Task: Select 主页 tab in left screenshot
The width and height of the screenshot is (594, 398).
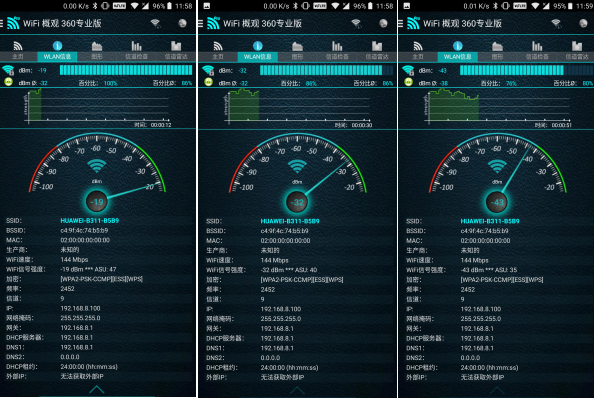Action: point(18,56)
